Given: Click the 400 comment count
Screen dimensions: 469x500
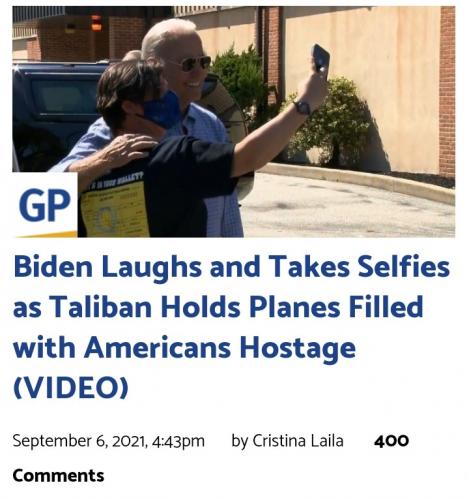Looking at the screenshot, I should (x=391, y=441).
